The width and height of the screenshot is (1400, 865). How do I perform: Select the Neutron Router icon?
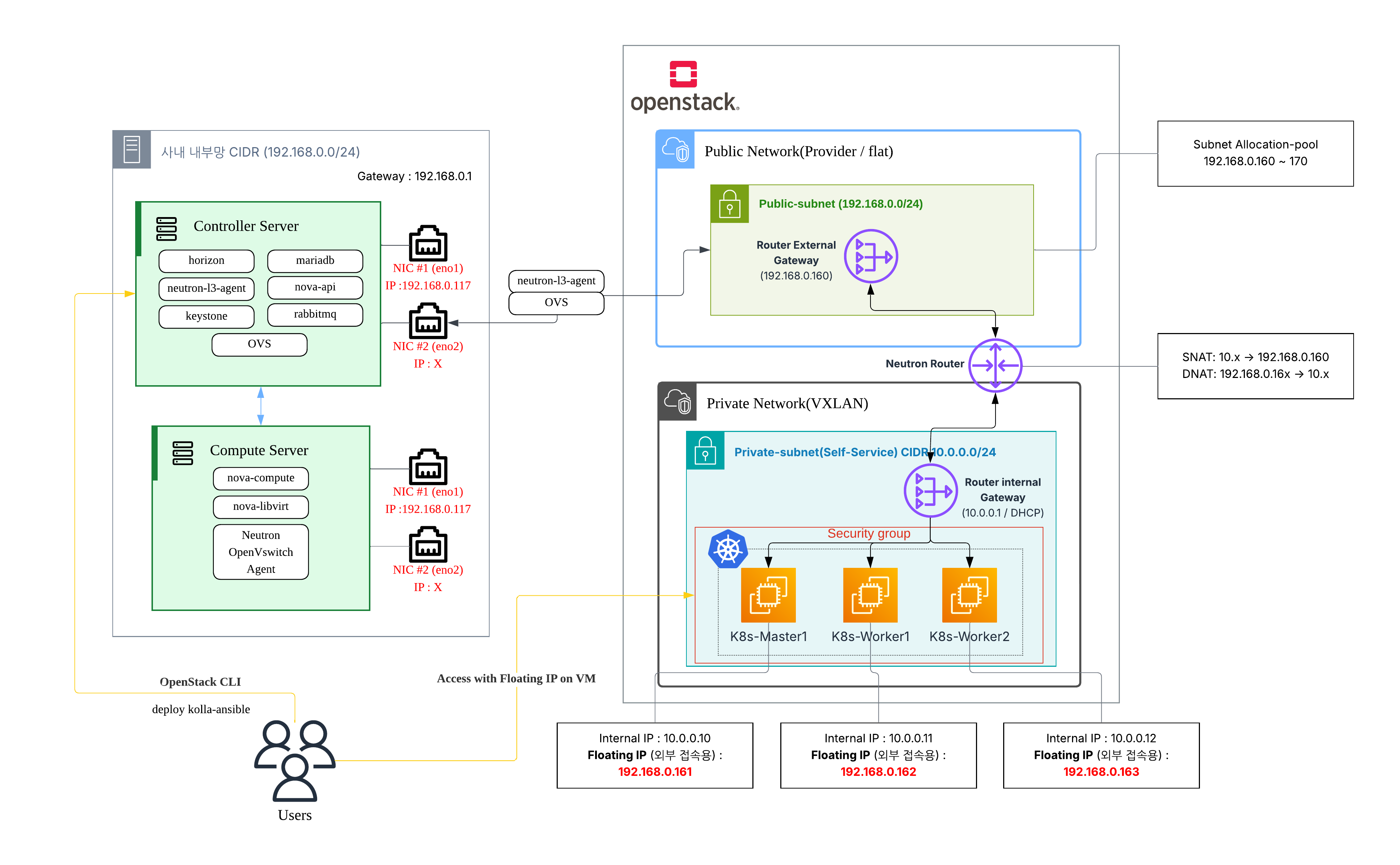tap(995, 365)
